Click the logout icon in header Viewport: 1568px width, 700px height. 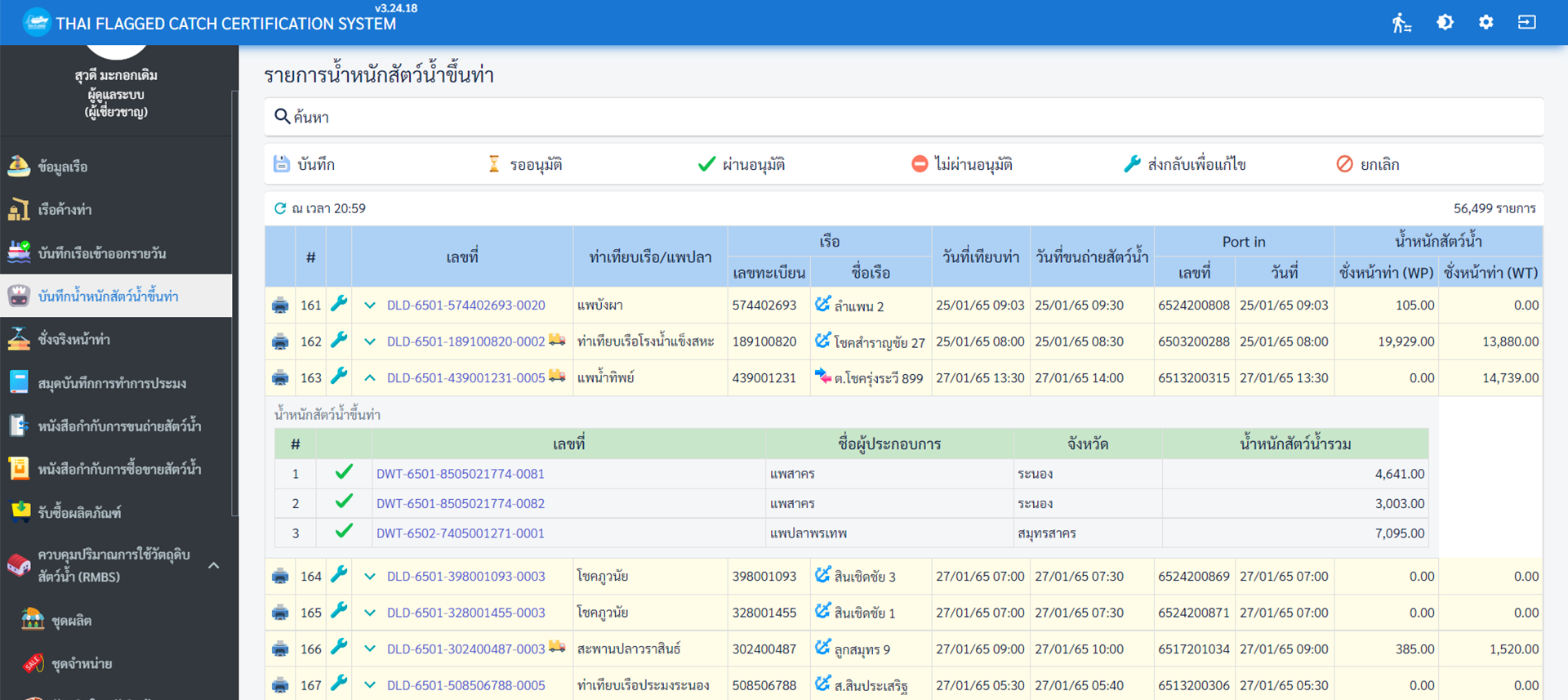point(1526,23)
